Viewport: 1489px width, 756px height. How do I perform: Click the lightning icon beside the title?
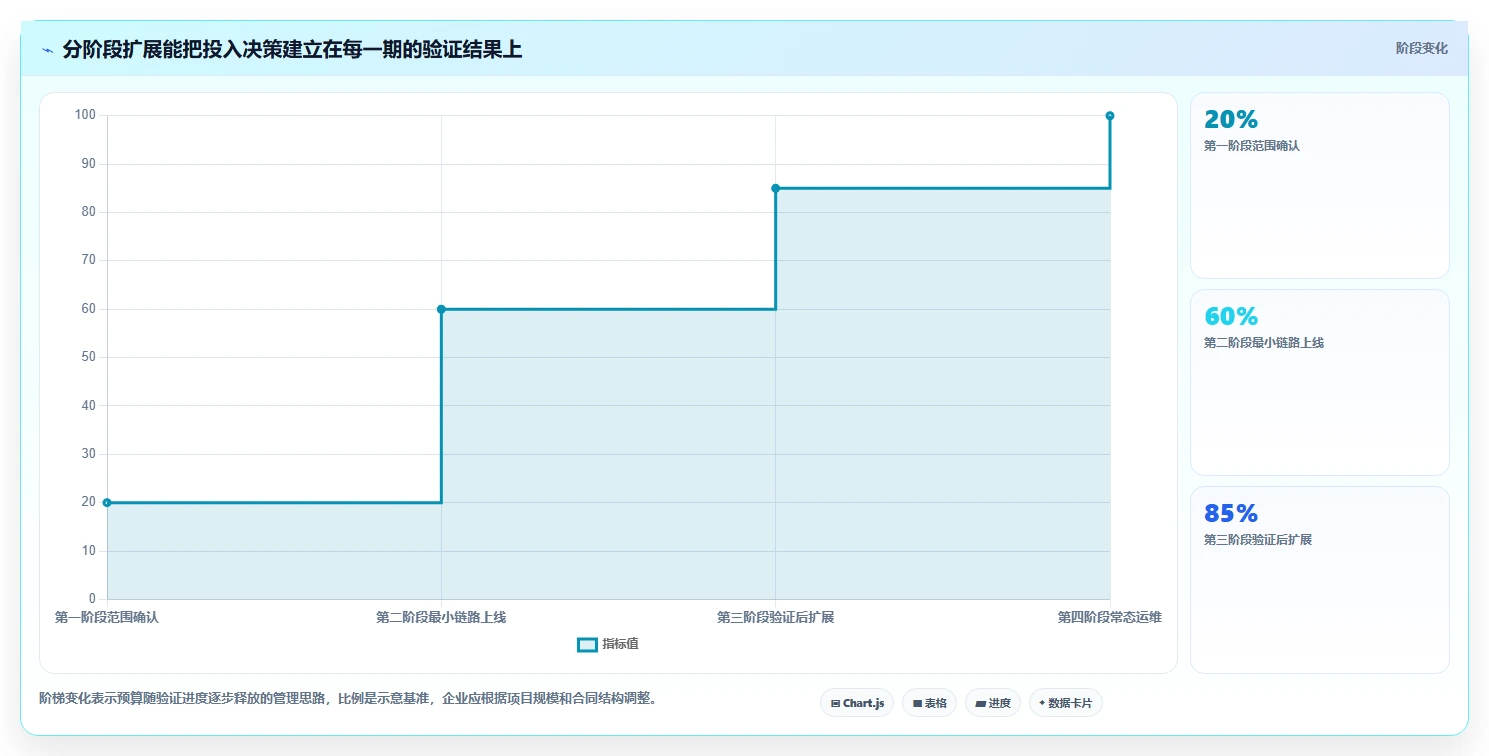[47, 50]
